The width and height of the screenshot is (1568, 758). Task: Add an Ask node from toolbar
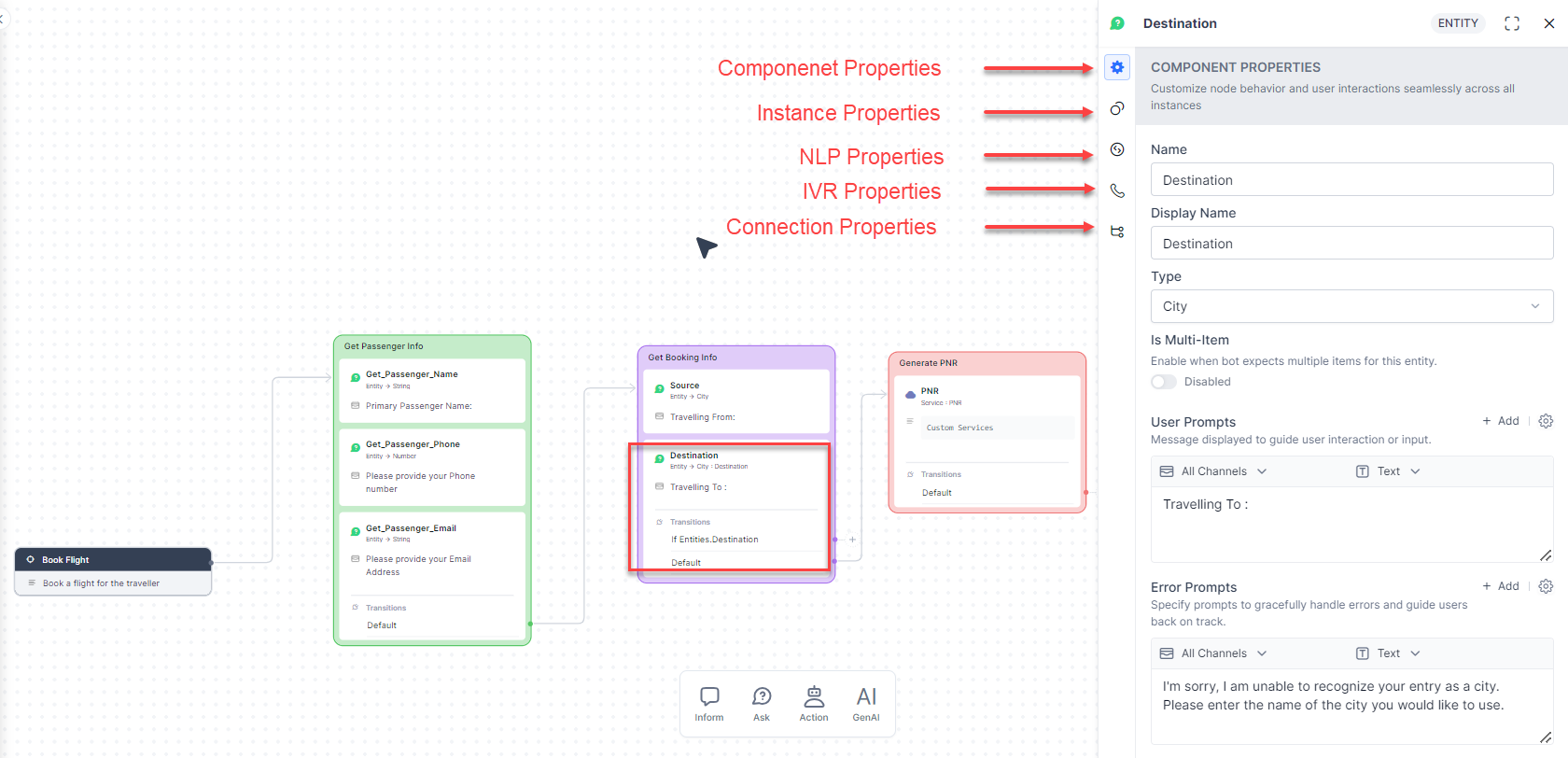coord(762,704)
